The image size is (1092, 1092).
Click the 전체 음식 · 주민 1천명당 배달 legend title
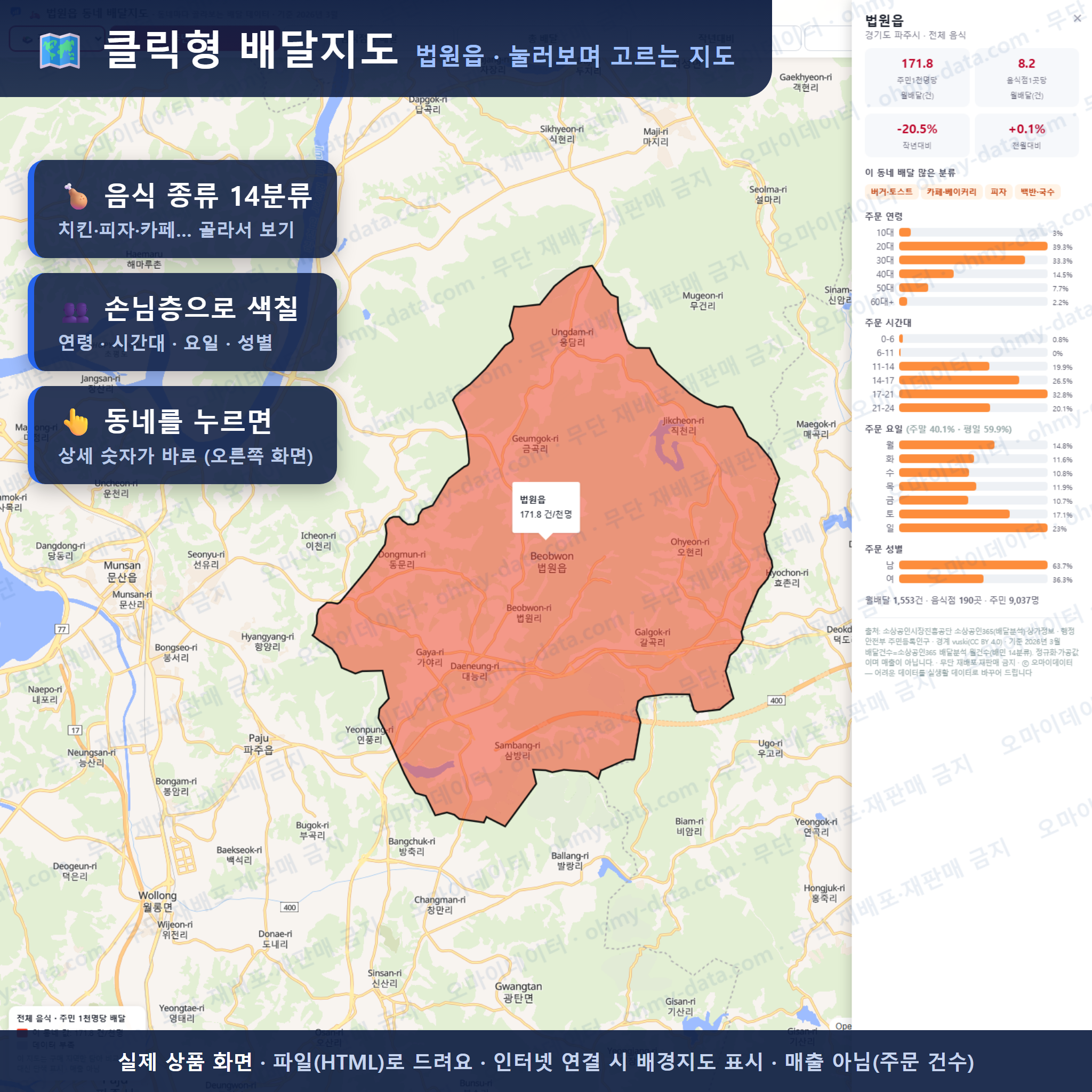point(71,1018)
